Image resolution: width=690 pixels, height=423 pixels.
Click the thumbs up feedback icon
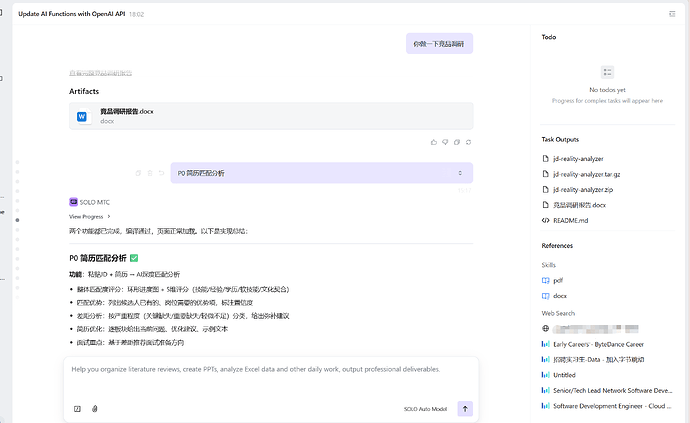tap(433, 142)
